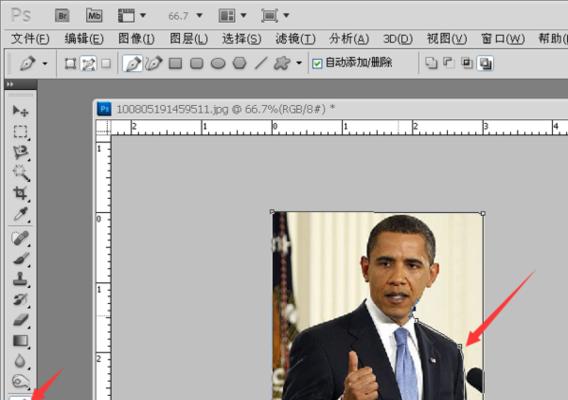Image resolution: width=568 pixels, height=400 pixels.
Task: Select the Clone Stamp tool
Action: click(x=20, y=279)
